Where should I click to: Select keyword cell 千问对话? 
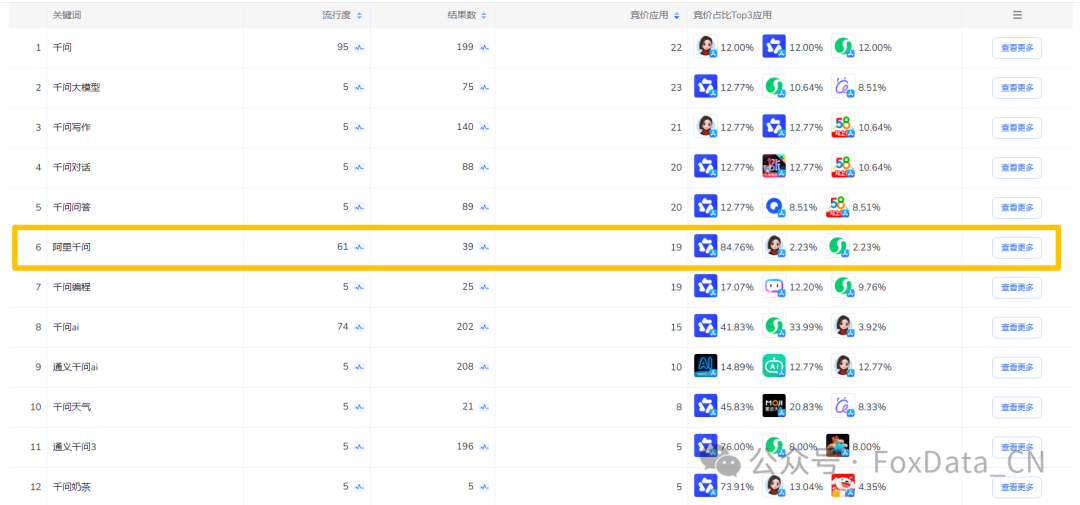coord(72,167)
